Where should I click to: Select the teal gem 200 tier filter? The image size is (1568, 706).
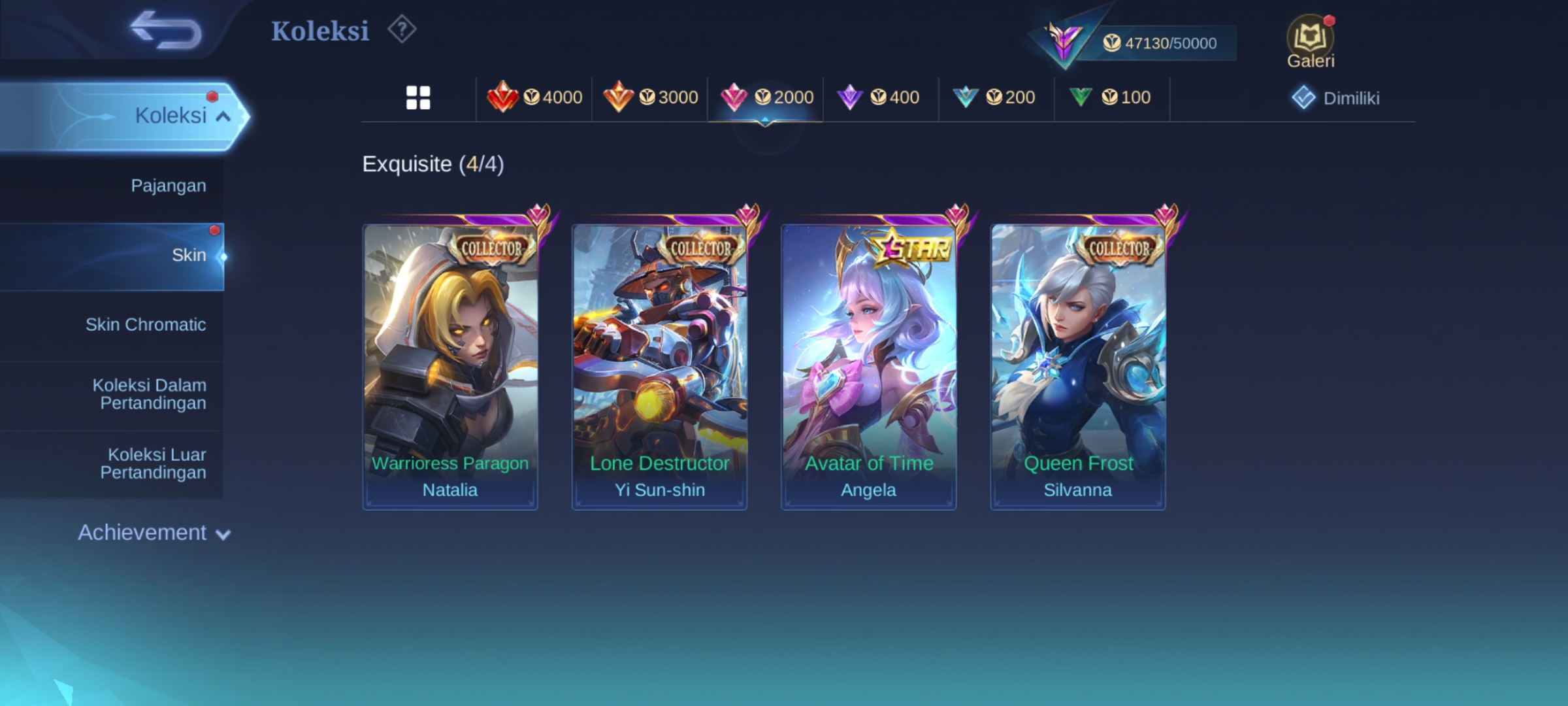click(996, 97)
